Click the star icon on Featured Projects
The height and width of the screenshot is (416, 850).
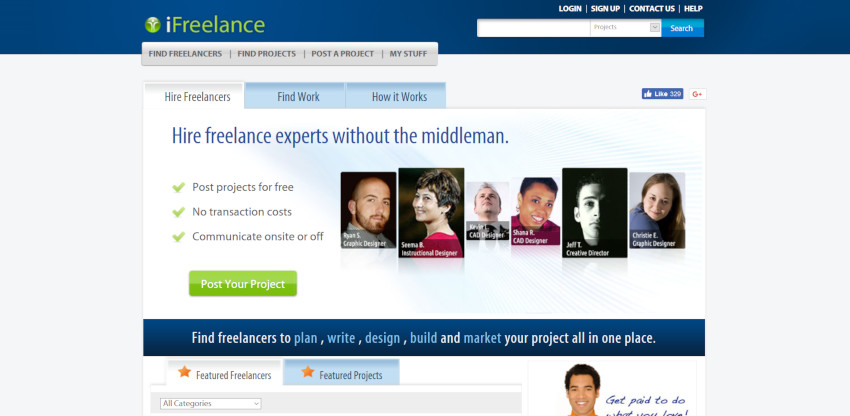(x=308, y=372)
